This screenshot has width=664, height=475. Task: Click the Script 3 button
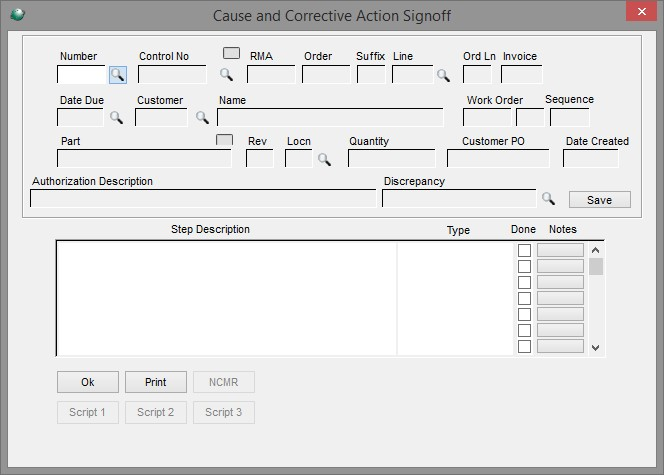224,412
